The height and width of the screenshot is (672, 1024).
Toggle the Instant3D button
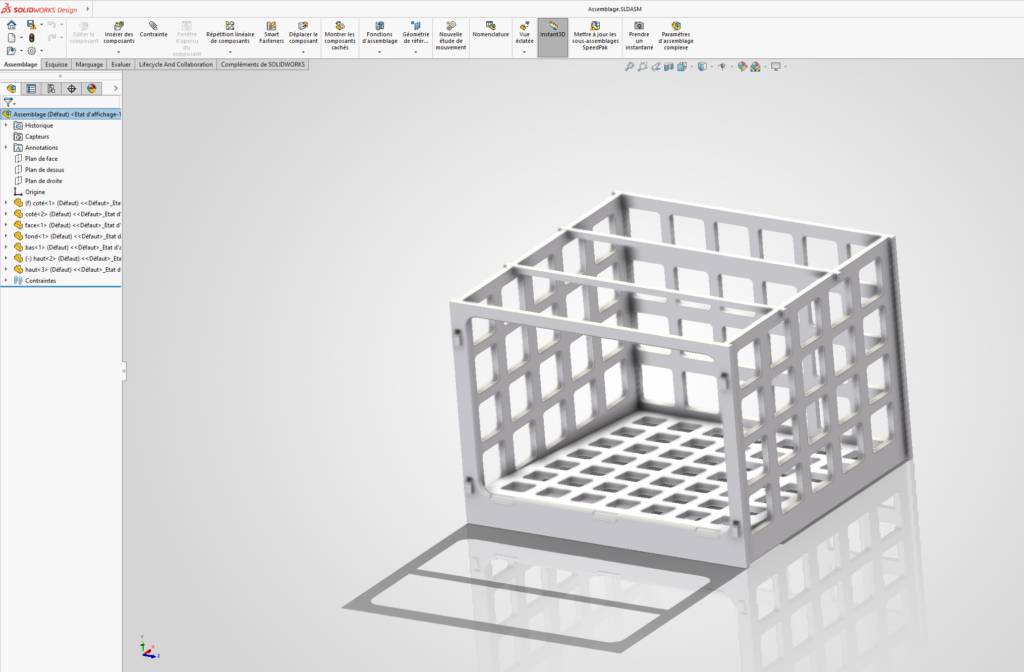tap(552, 37)
